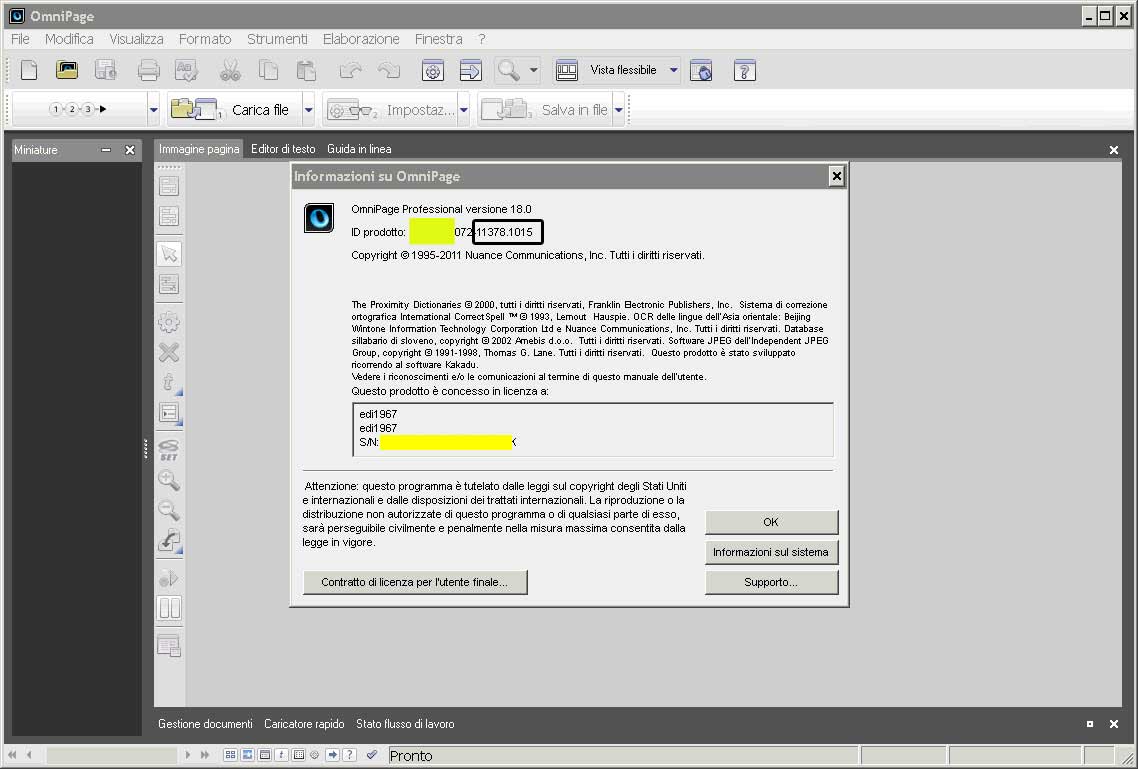Screen dimensions: 1138x769
Task: Click the status bar question mark icon
Action: (x=349, y=755)
